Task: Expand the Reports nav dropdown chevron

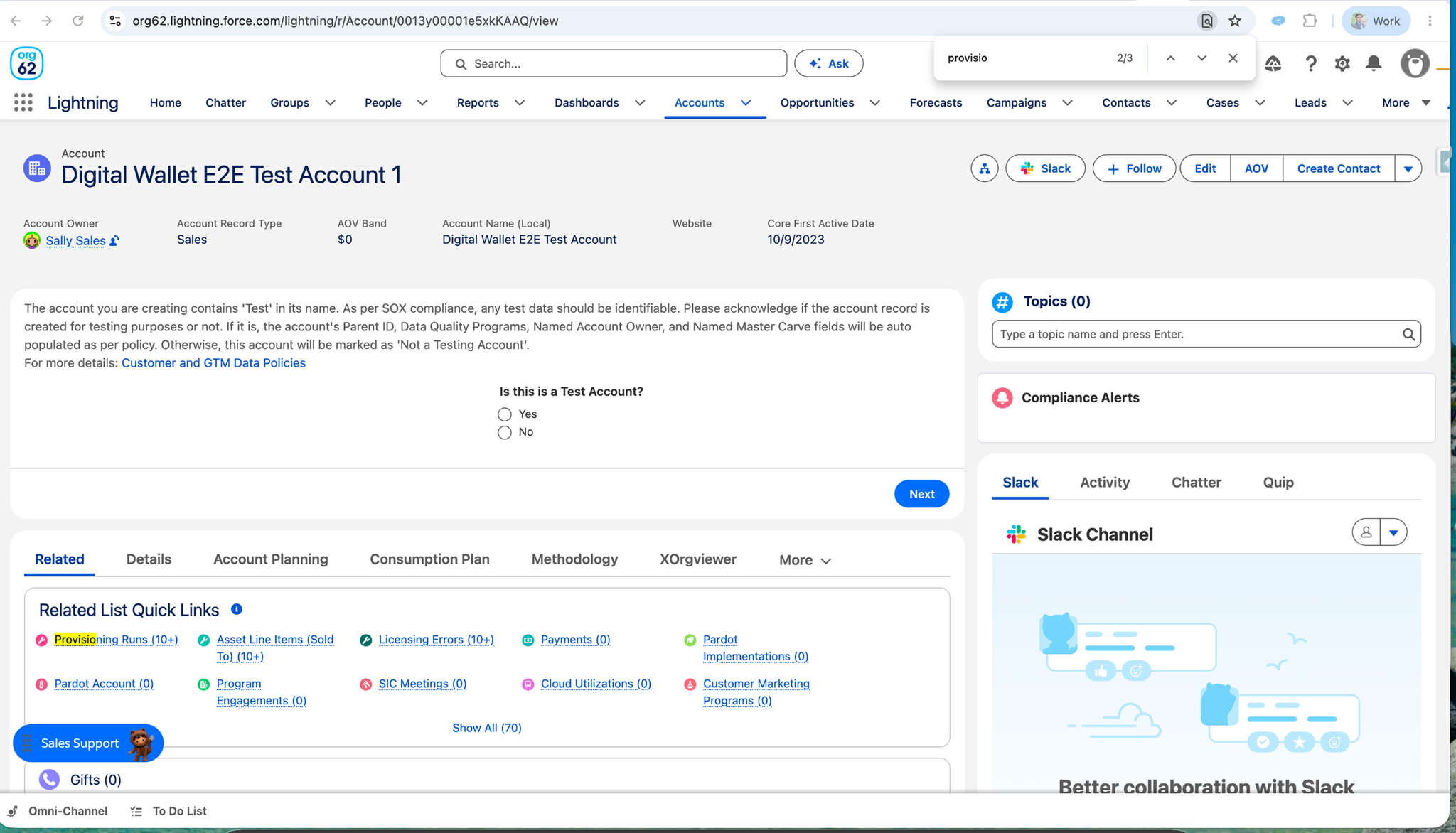Action: [x=520, y=103]
